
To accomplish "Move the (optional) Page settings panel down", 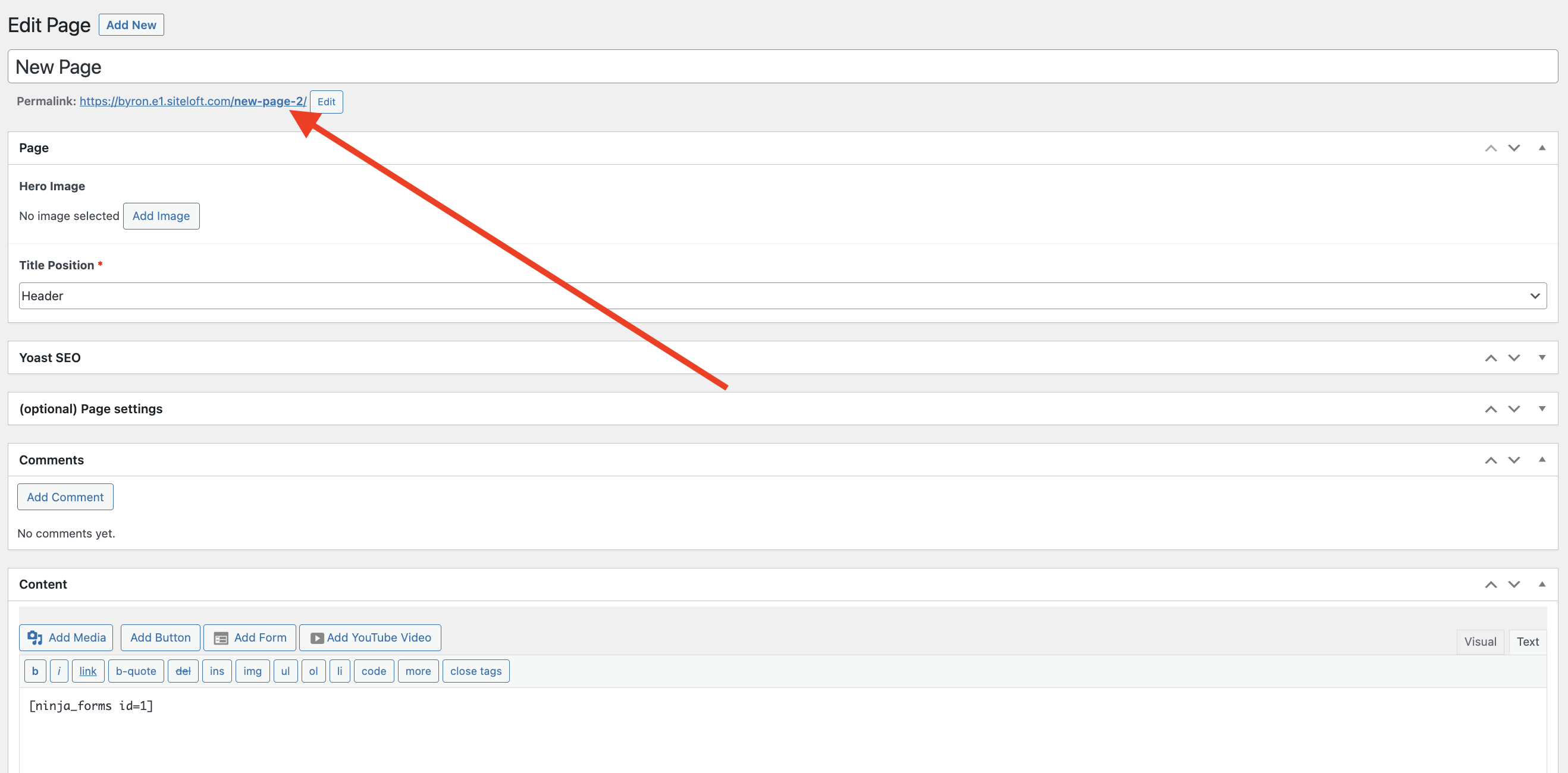I will pos(1514,409).
